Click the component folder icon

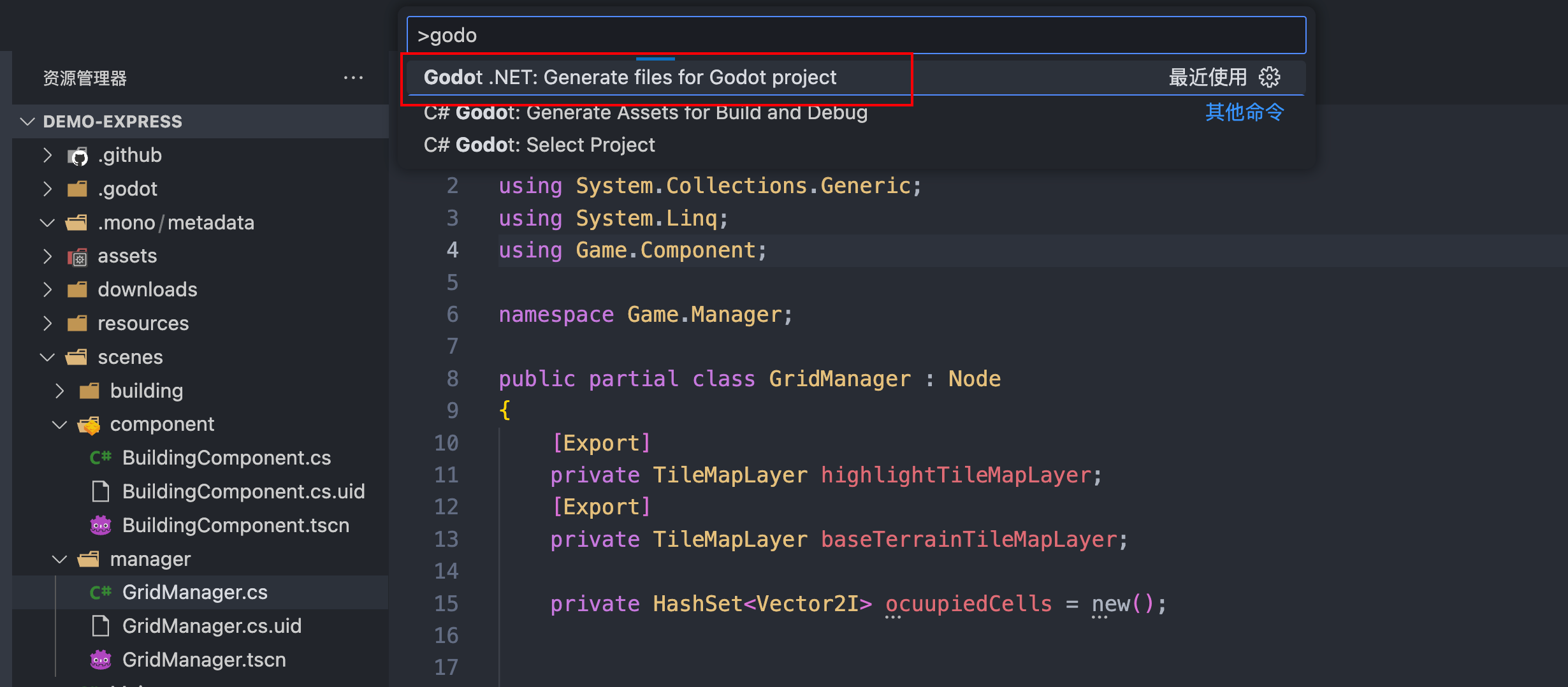pos(89,424)
